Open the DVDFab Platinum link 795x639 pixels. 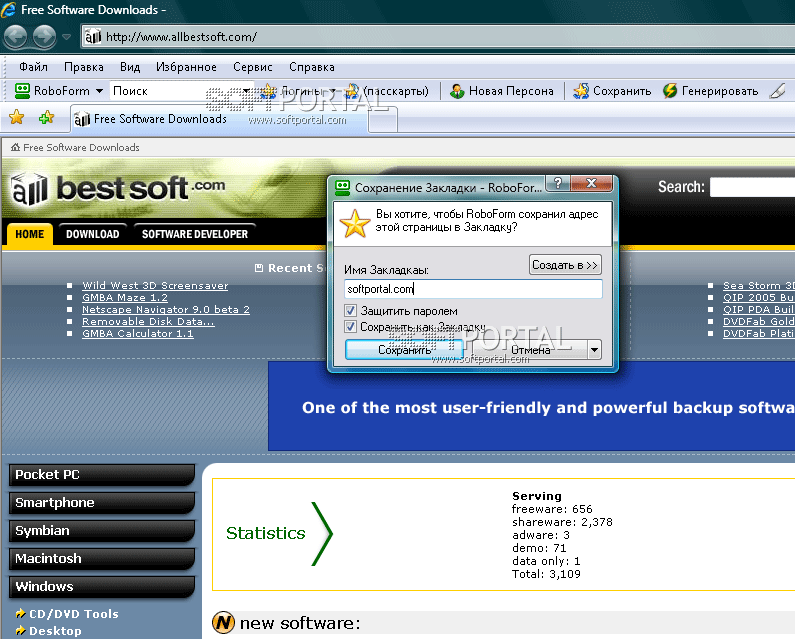pyautogui.click(x=758, y=334)
